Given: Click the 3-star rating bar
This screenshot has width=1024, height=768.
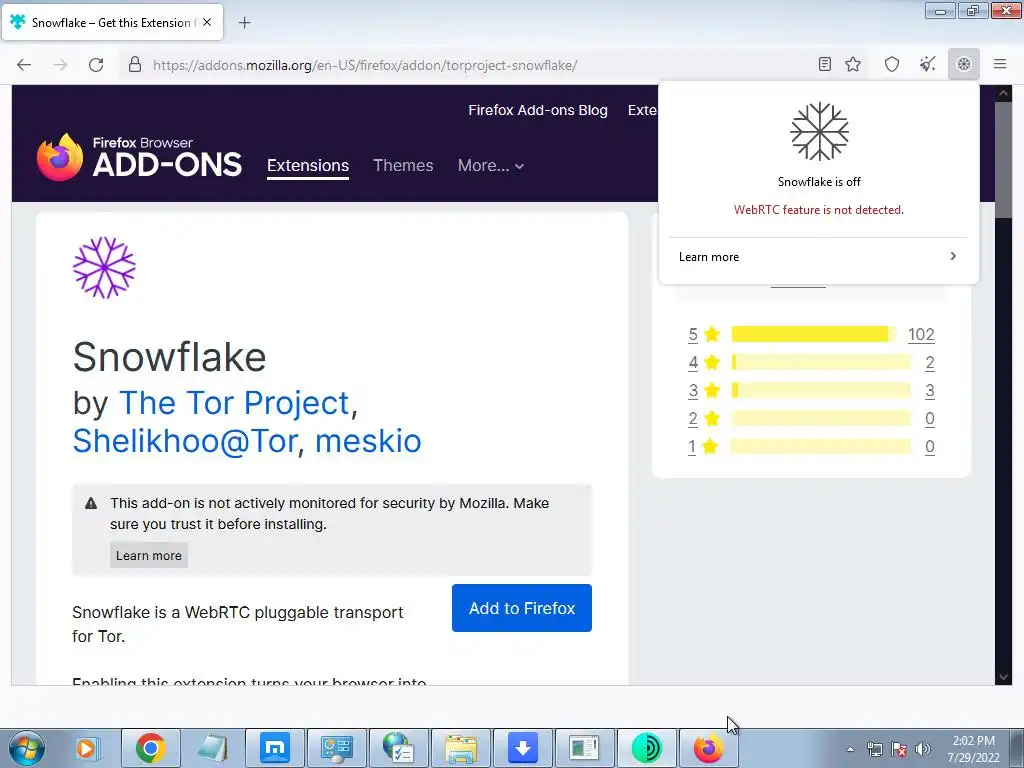Looking at the screenshot, I should pyautogui.click(x=822, y=391).
